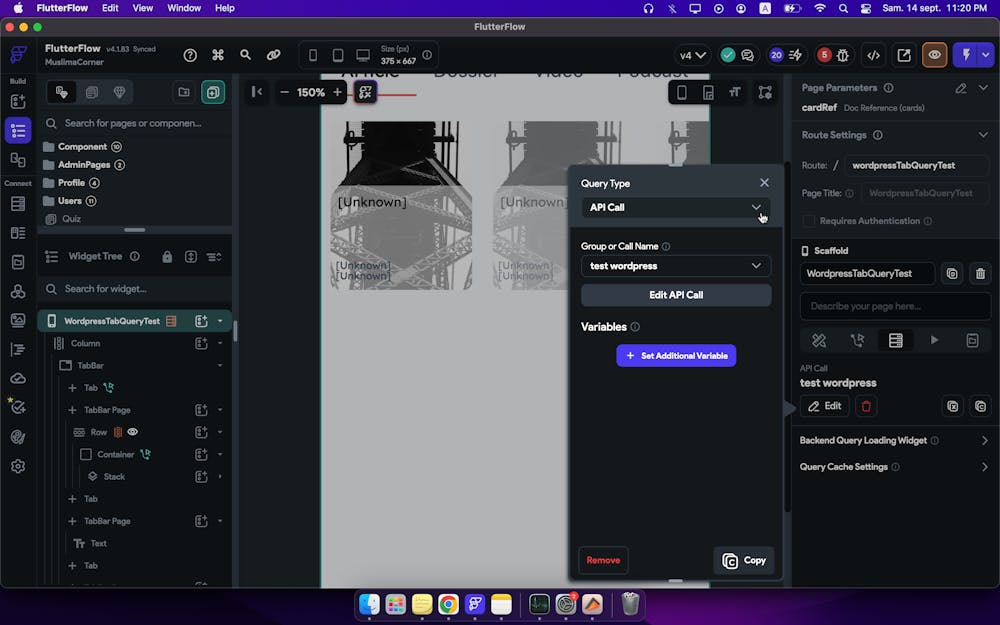
Task: Open the Window menu in the menu bar
Action: pos(184,8)
